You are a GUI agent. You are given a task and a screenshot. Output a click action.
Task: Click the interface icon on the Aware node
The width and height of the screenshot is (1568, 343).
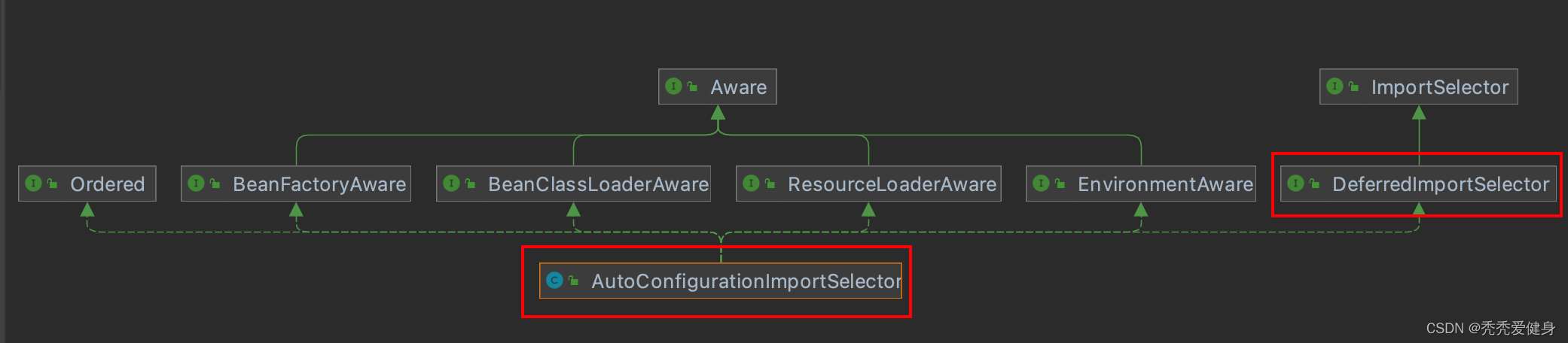(674, 87)
